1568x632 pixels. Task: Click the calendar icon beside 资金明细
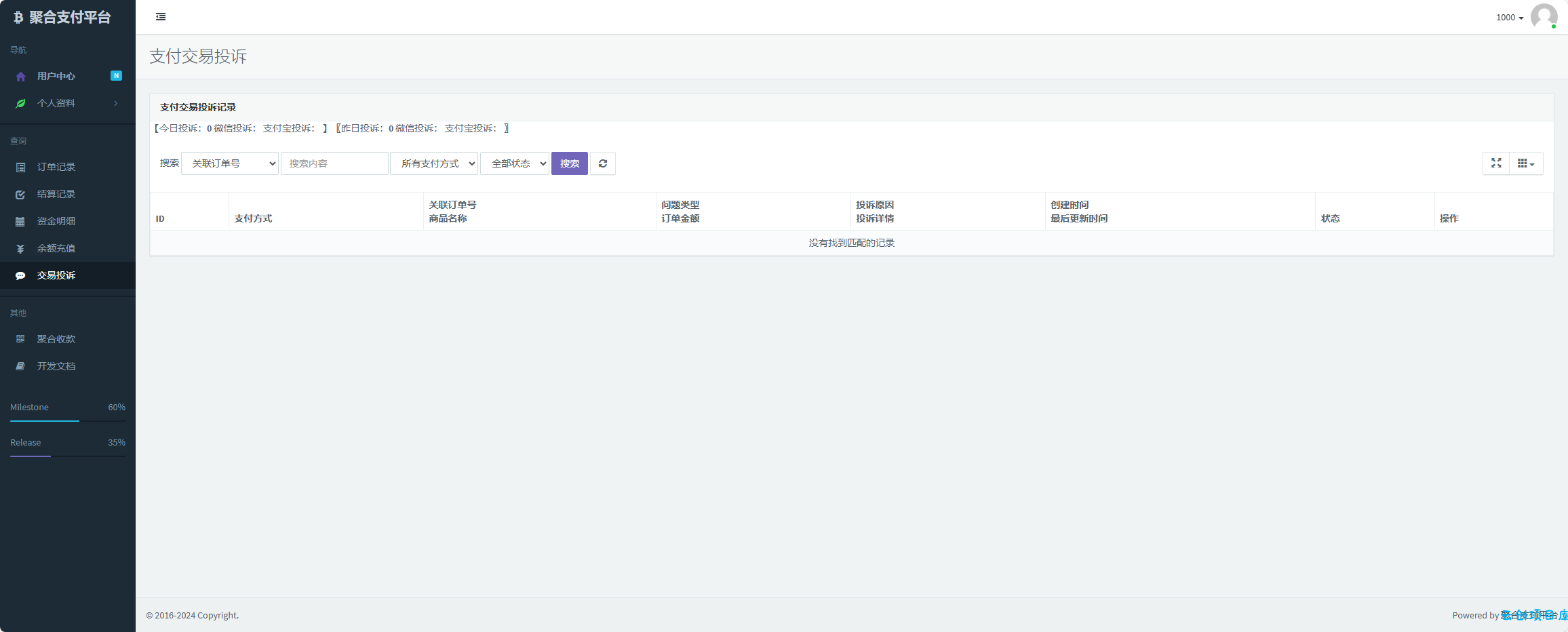point(20,222)
